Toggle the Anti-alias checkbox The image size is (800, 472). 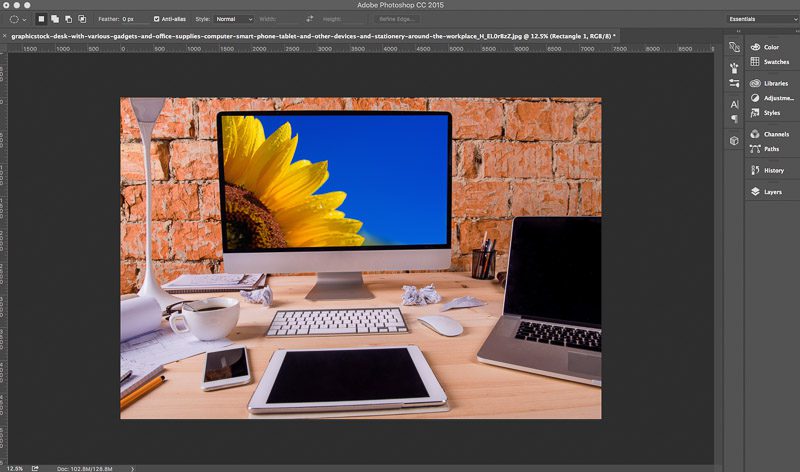pyautogui.click(x=156, y=19)
